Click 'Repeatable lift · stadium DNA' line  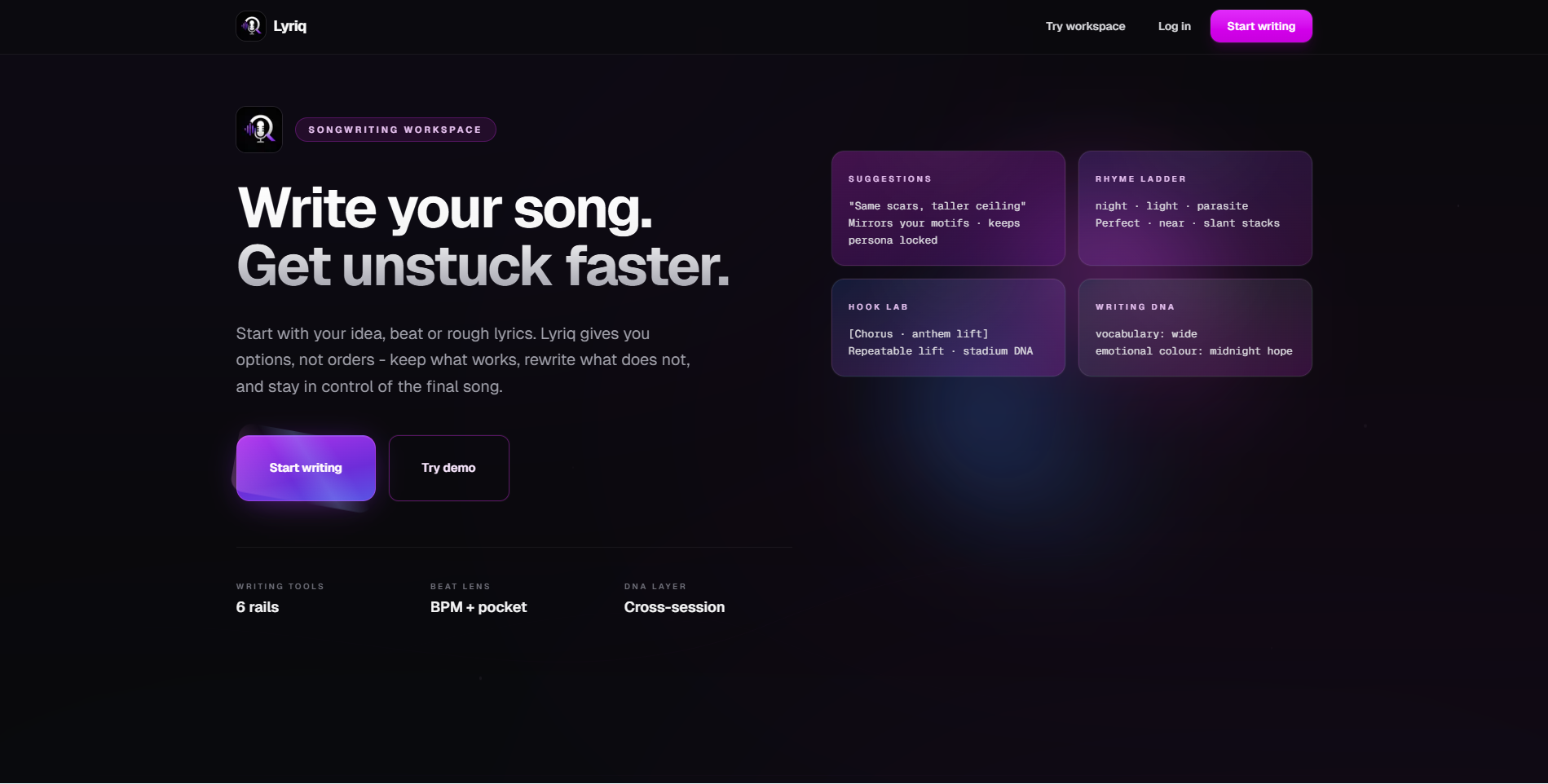click(941, 351)
